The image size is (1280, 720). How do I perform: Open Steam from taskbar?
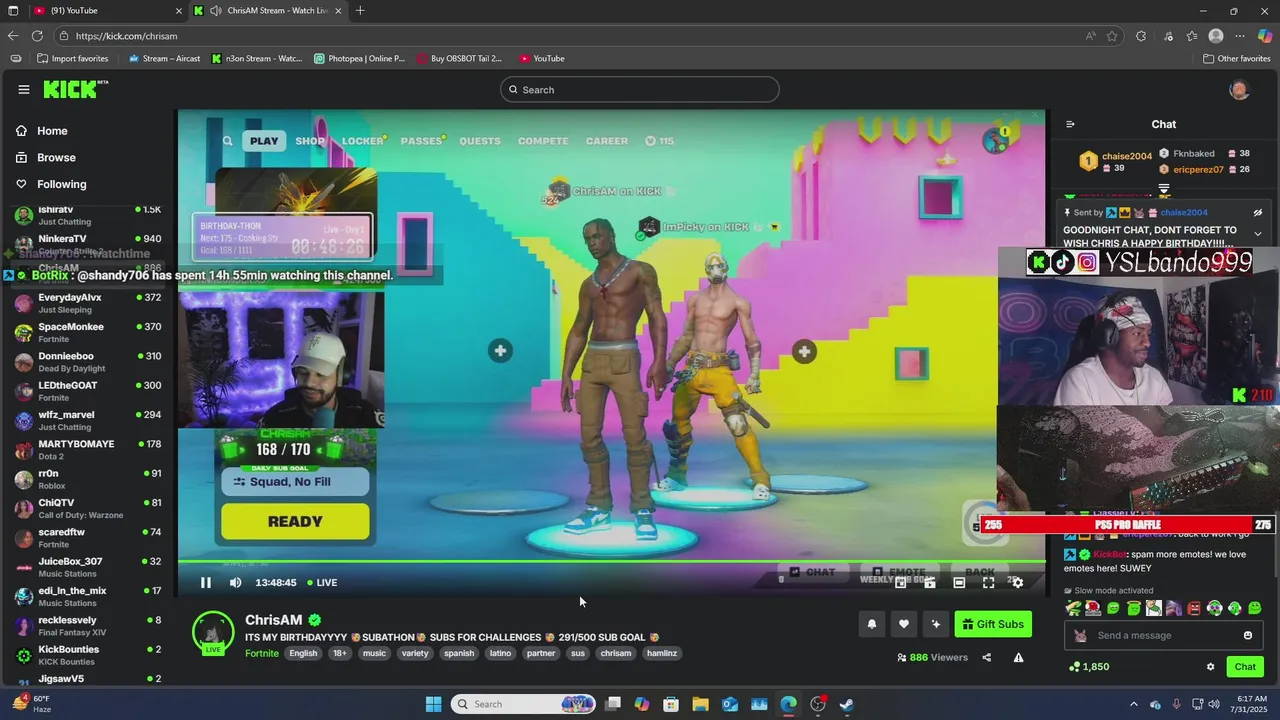(x=846, y=704)
